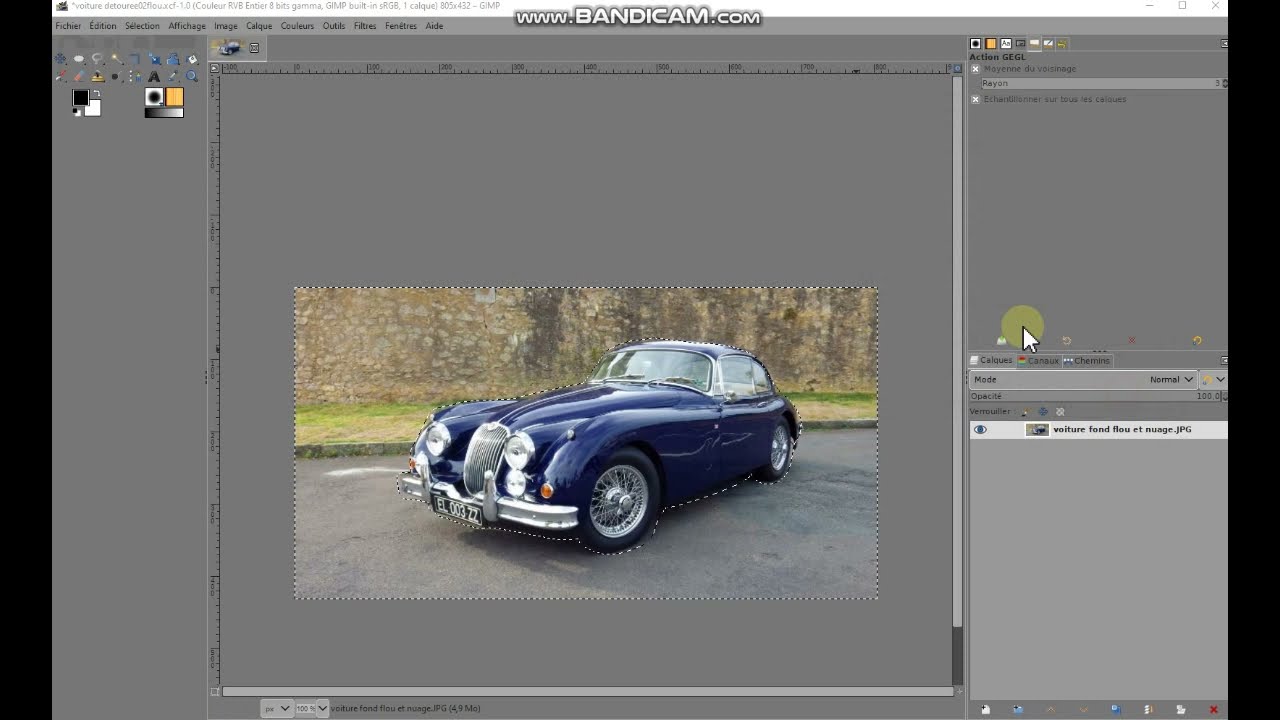This screenshot has width=1280, height=720.
Task: Close the open image tab
Action: click(254, 47)
